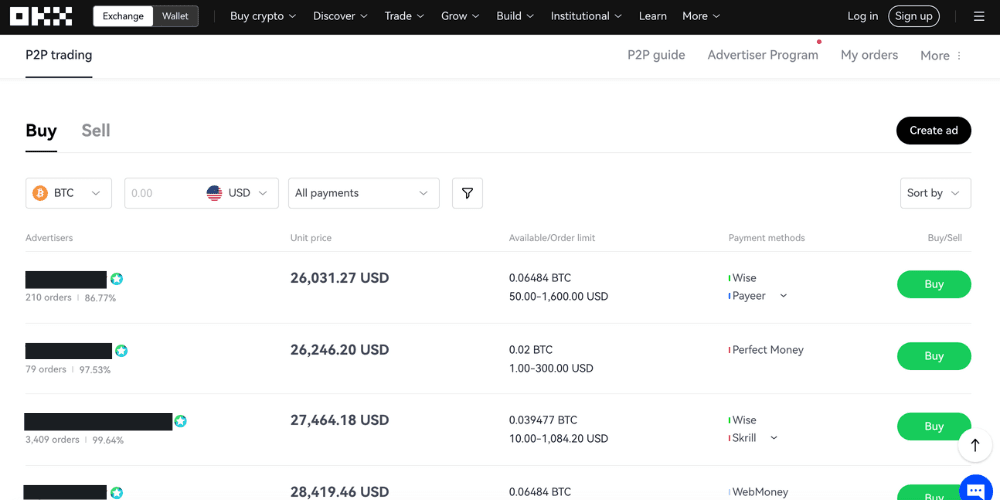Select the Exchange toggle

123,16
